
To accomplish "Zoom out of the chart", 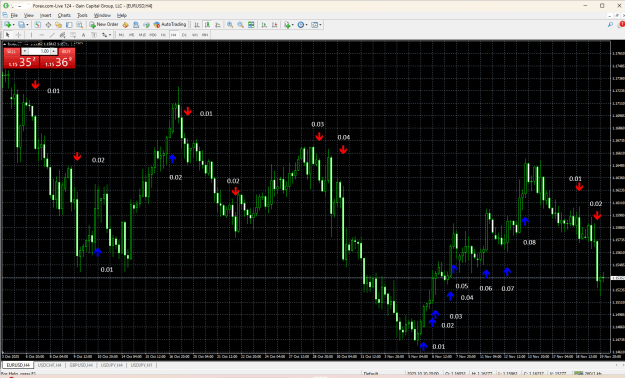I will coord(240,25).
